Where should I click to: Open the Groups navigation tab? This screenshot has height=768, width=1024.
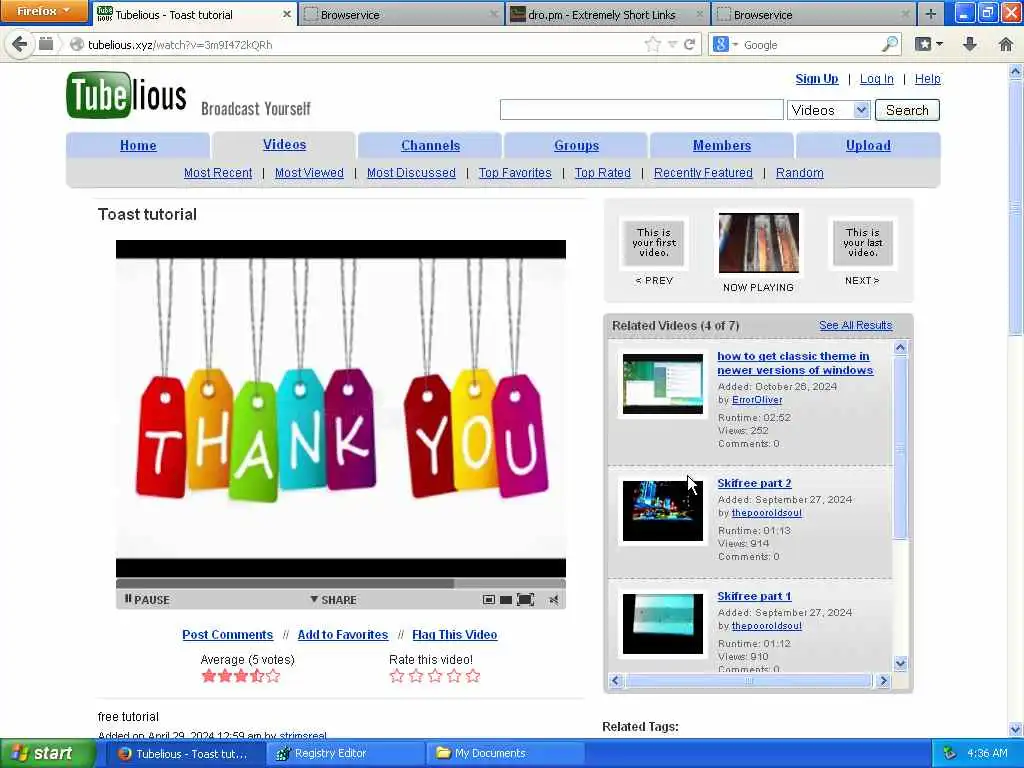576,145
